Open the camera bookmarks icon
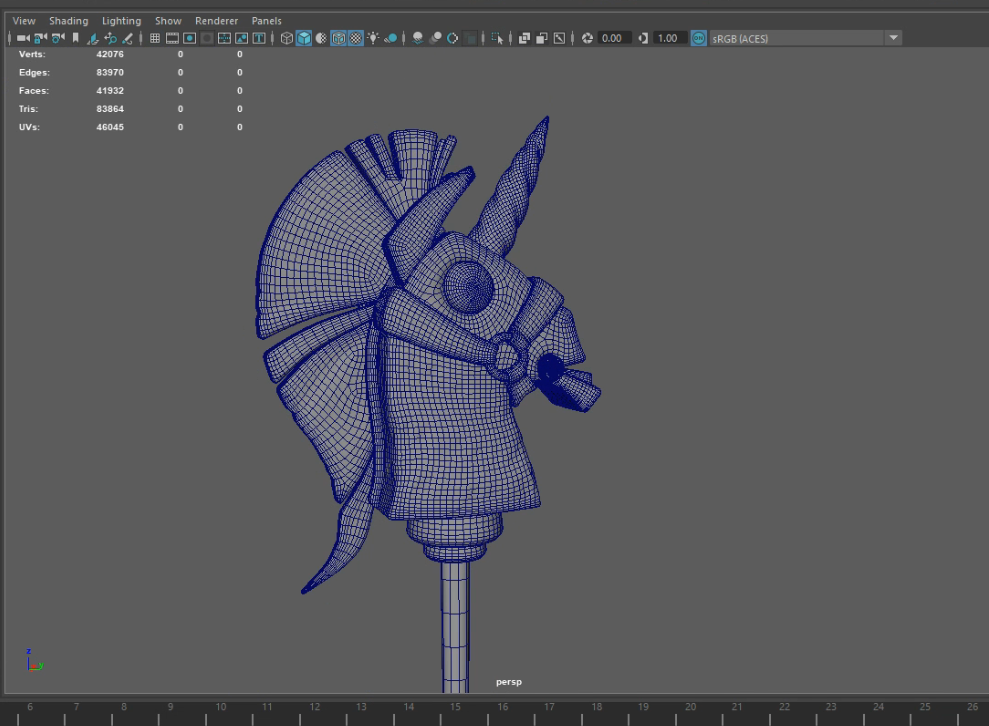Viewport: 989px width, 726px height. pos(75,38)
